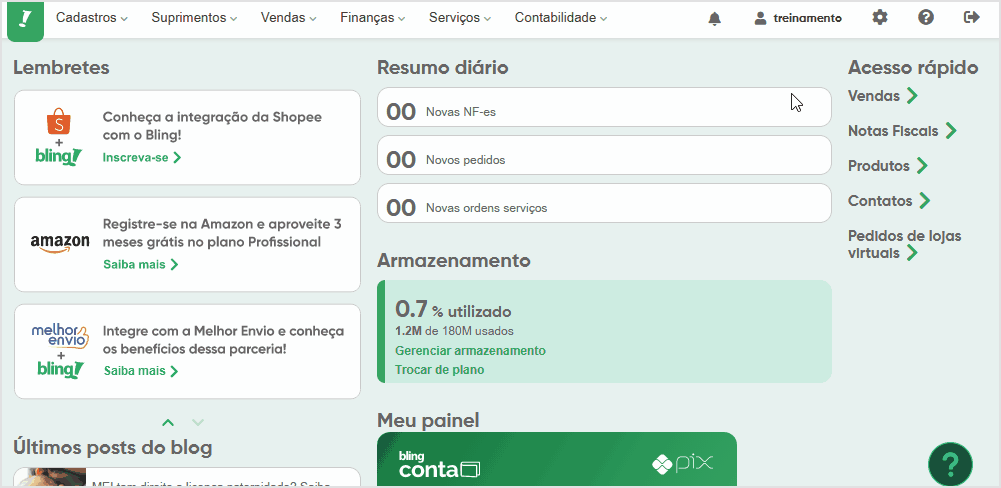Image resolution: width=1001 pixels, height=488 pixels.
Task: Click the round green help chat button
Action: coord(950,462)
